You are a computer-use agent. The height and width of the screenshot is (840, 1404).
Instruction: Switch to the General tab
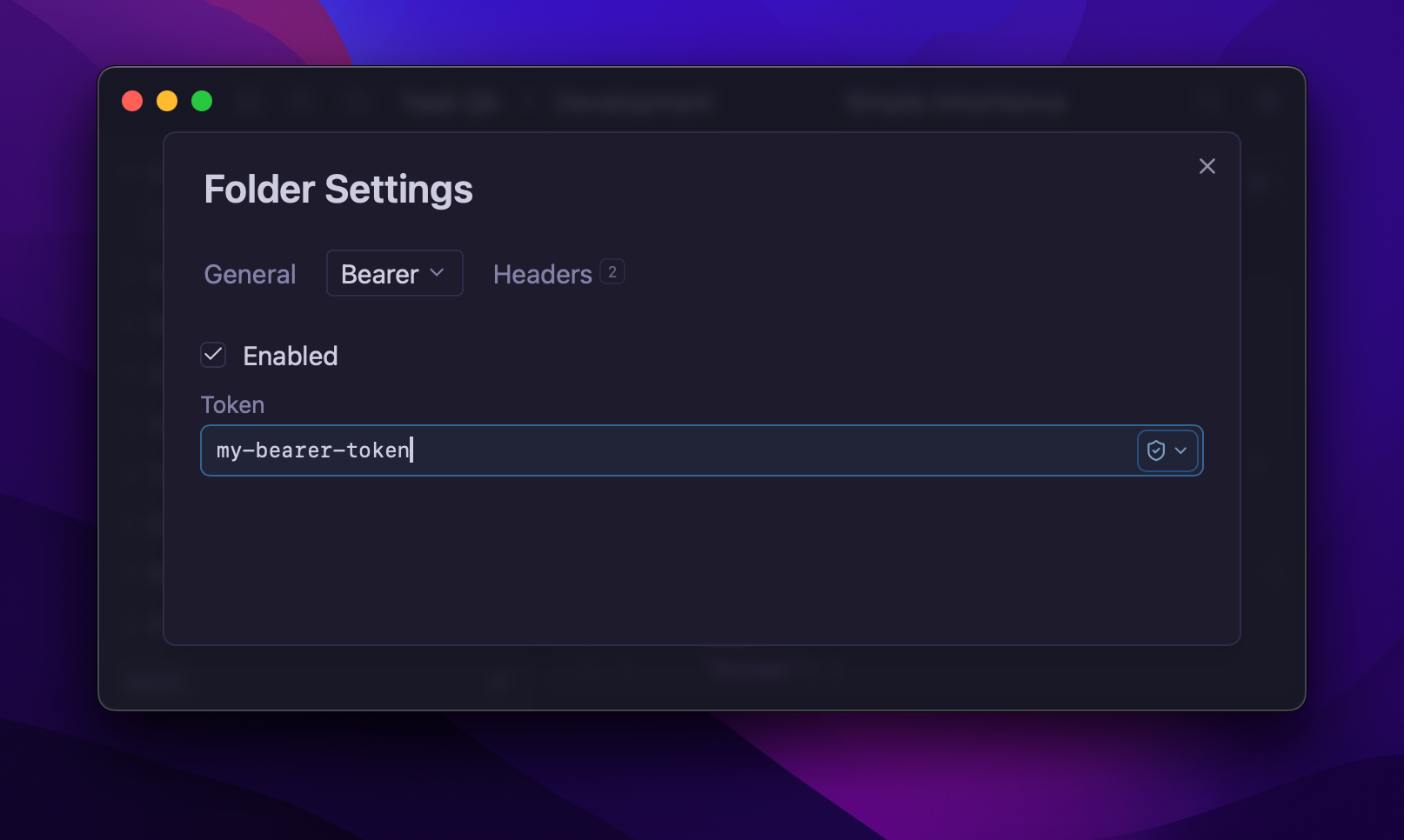[x=250, y=274]
